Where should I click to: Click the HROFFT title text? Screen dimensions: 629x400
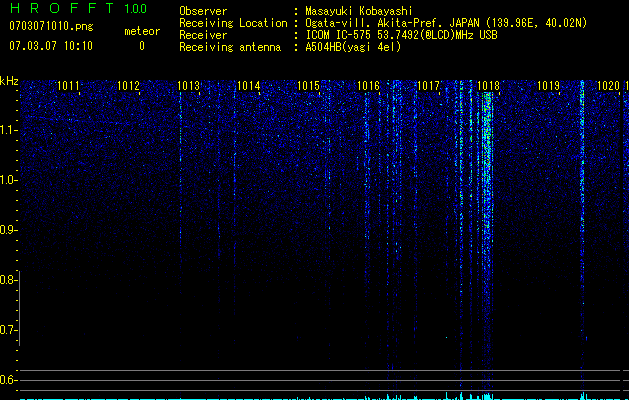coord(62,8)
